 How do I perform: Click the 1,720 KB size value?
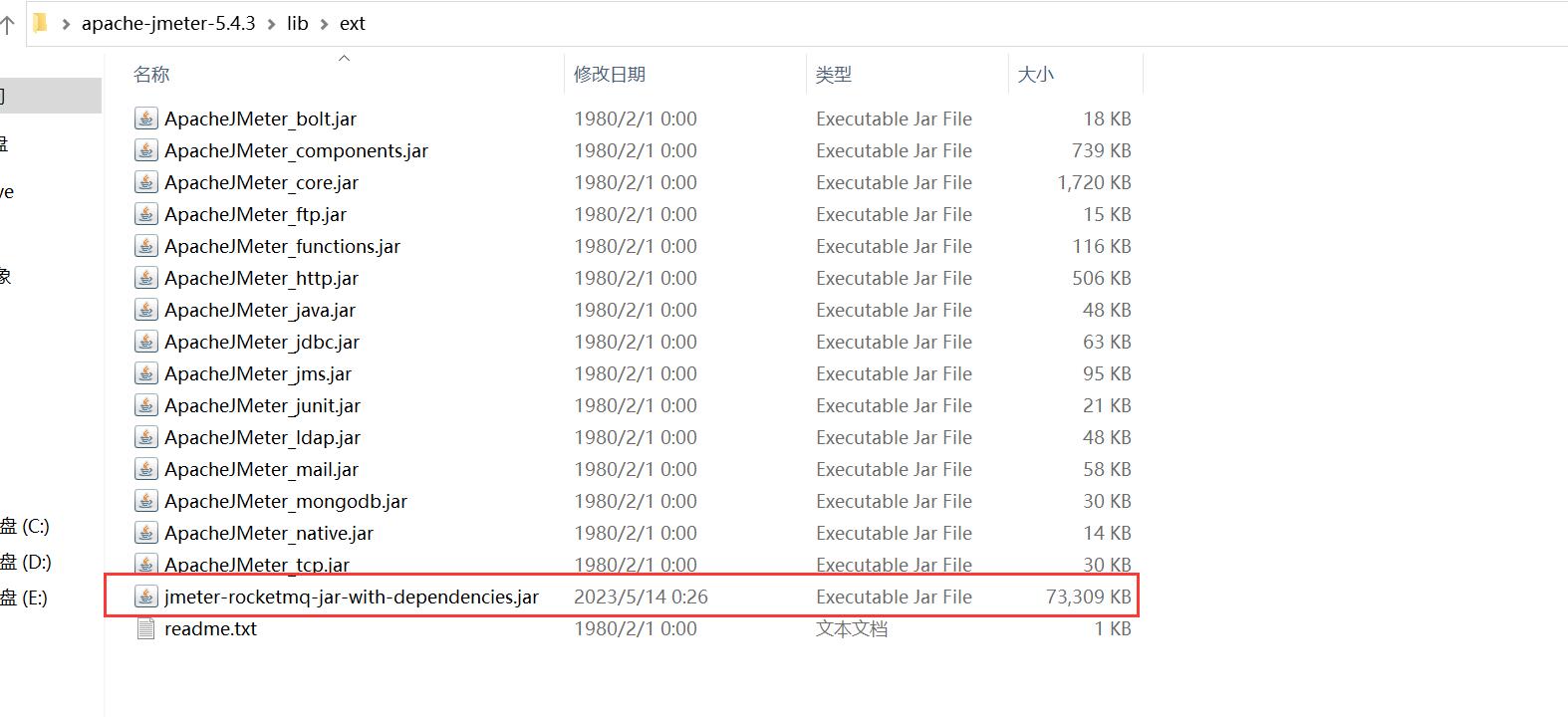(x=1095, y=182)
